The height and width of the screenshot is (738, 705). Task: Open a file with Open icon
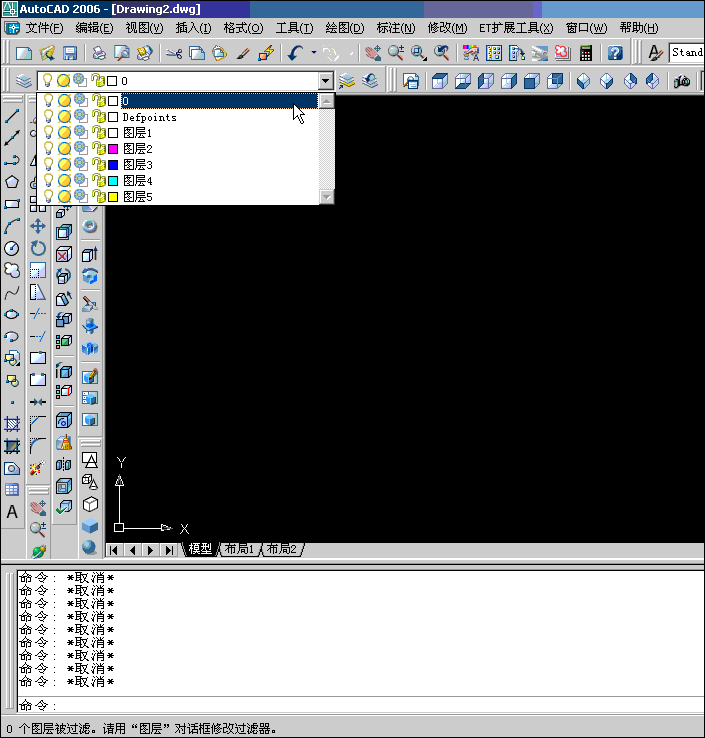[47, 53]
